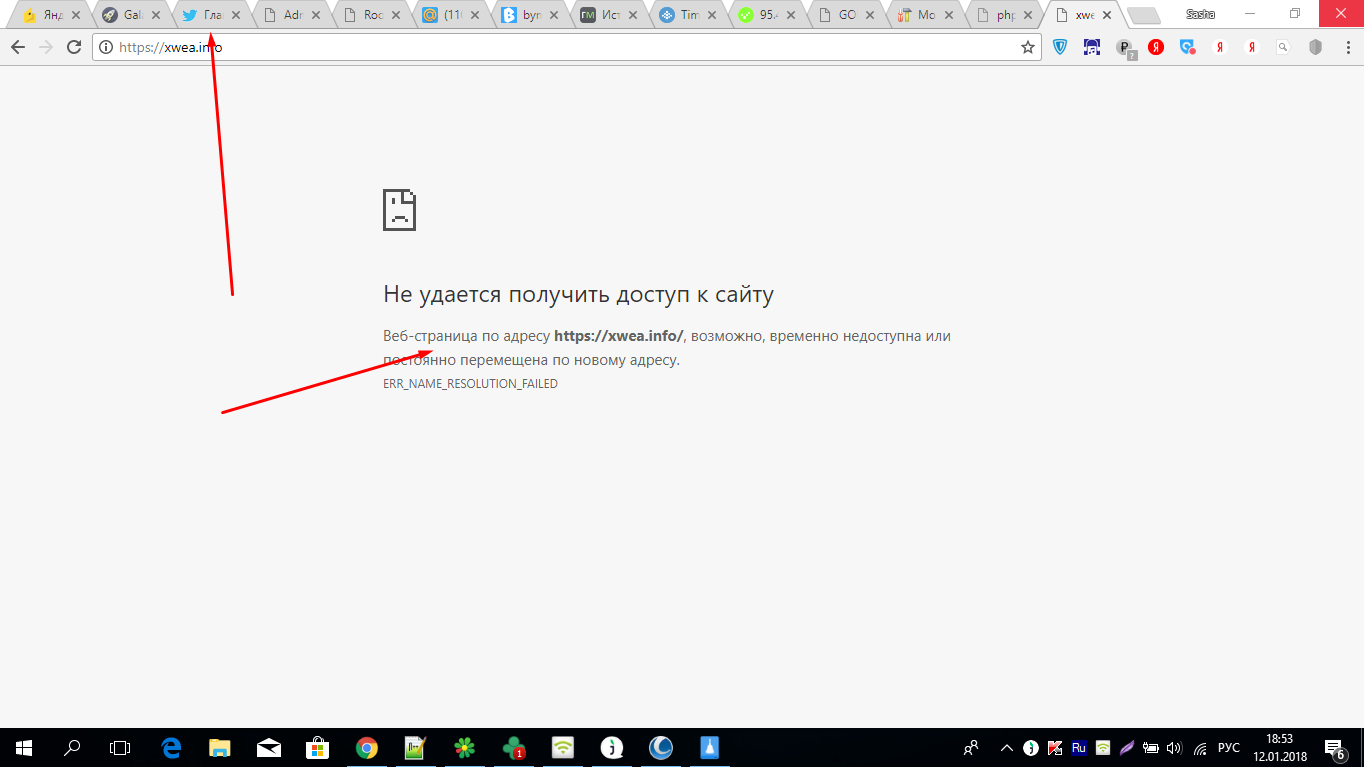The width and height of the screenshot is (1364, 767).
Task: Show hidden system tray icons
Action: tap(1005, 747)
